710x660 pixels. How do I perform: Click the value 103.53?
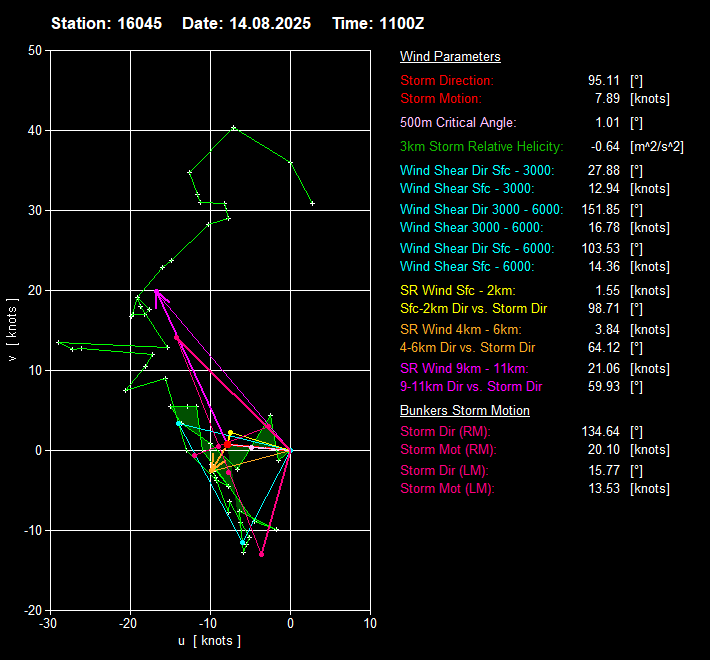600,249
